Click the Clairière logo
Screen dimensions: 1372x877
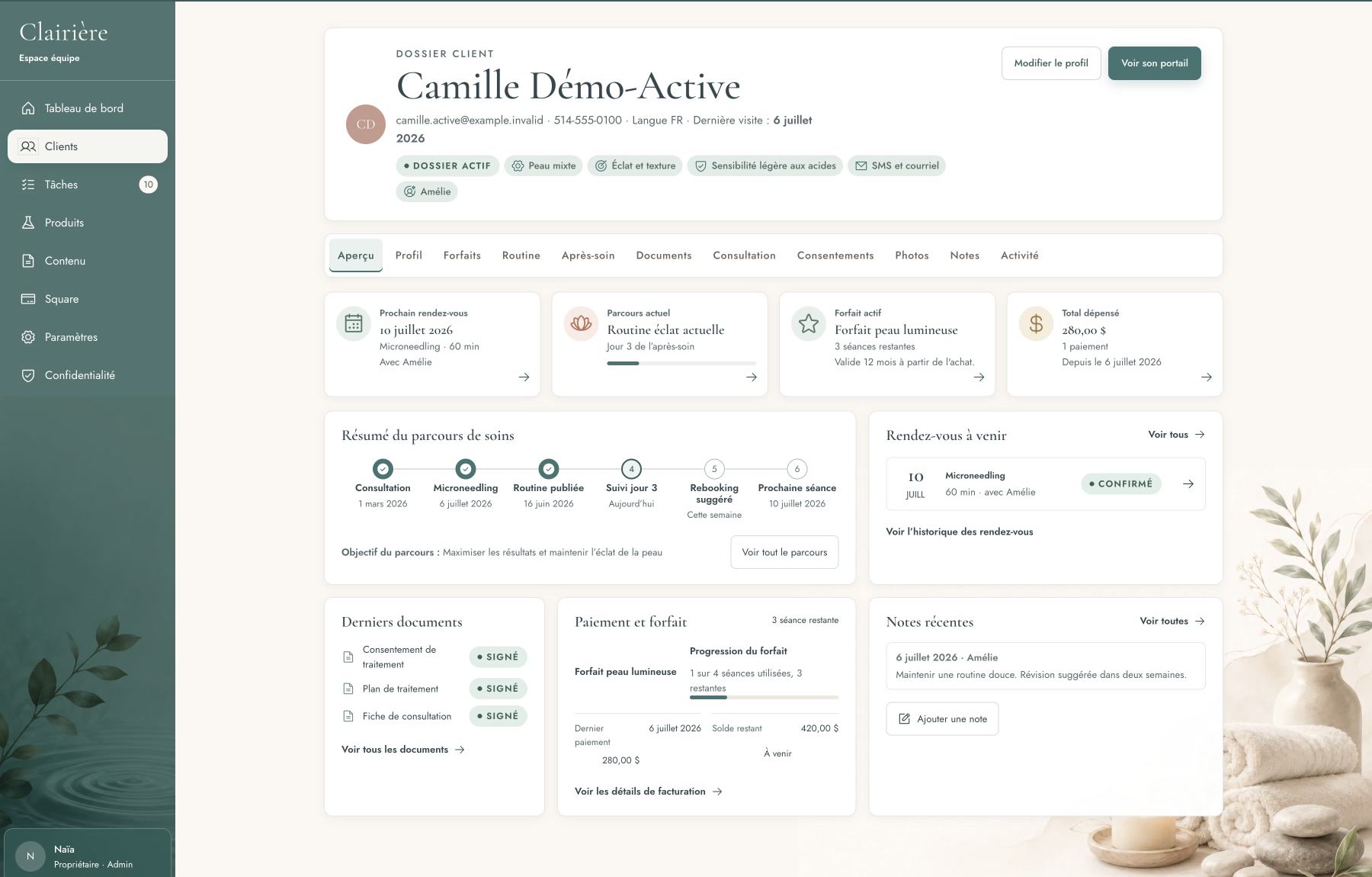pos(63,32)
